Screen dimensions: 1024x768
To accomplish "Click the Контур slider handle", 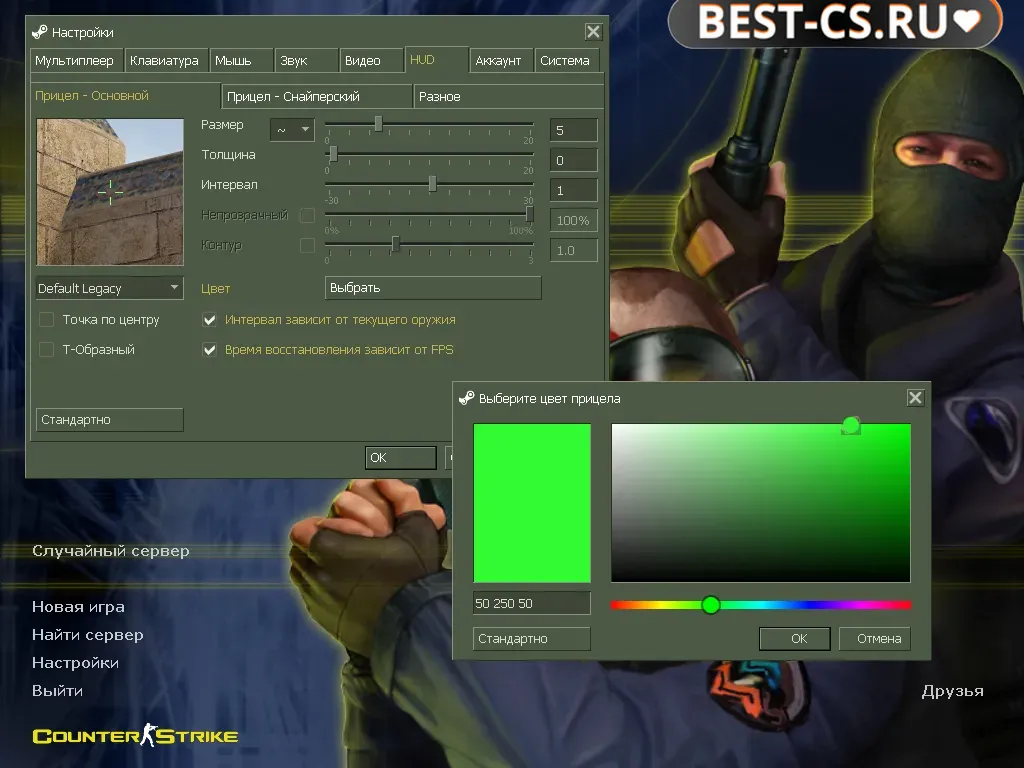I will click(x=395, y=244).
